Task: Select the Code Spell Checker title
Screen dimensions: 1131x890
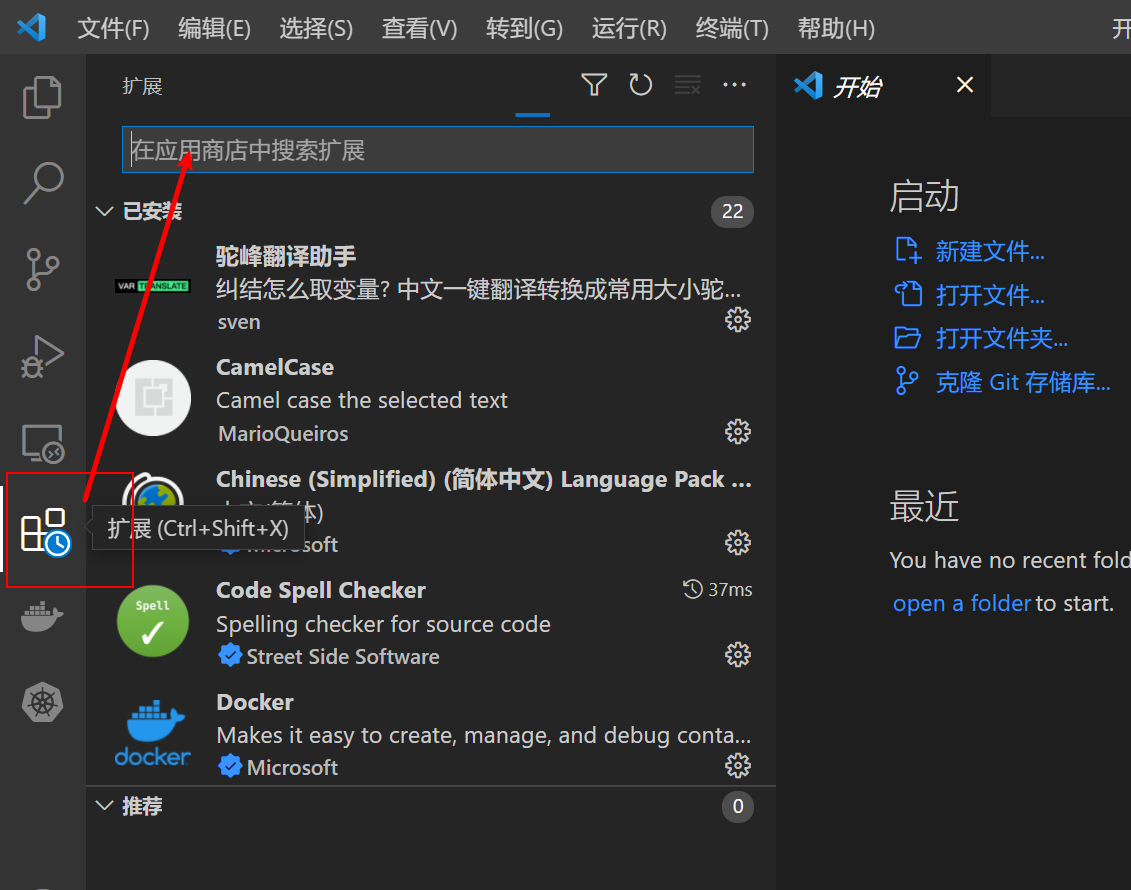Action: 321,591
